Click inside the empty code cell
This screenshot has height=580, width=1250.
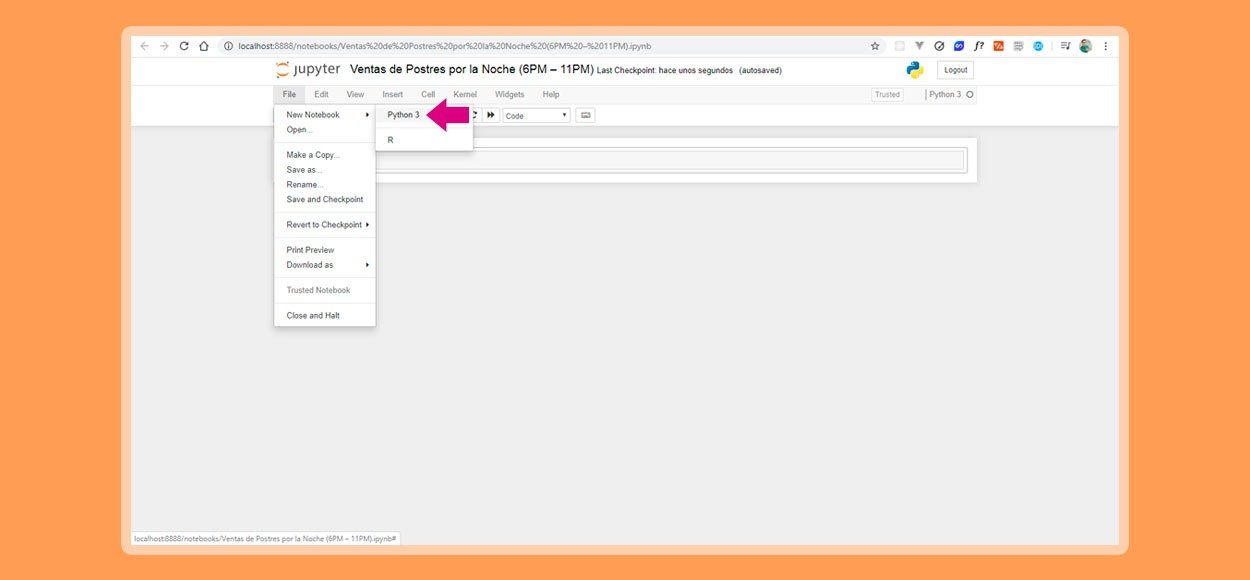click(x=670, y=160)
